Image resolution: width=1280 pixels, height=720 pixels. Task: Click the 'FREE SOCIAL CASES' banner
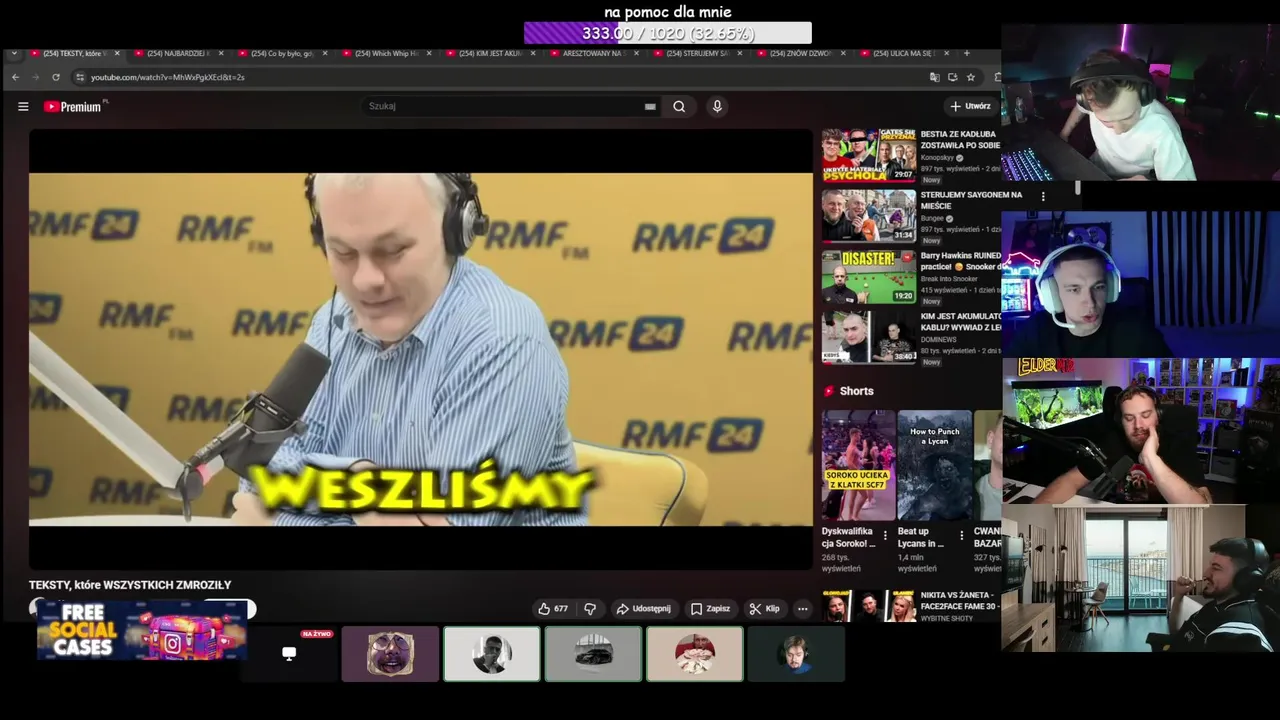[142, 631]
